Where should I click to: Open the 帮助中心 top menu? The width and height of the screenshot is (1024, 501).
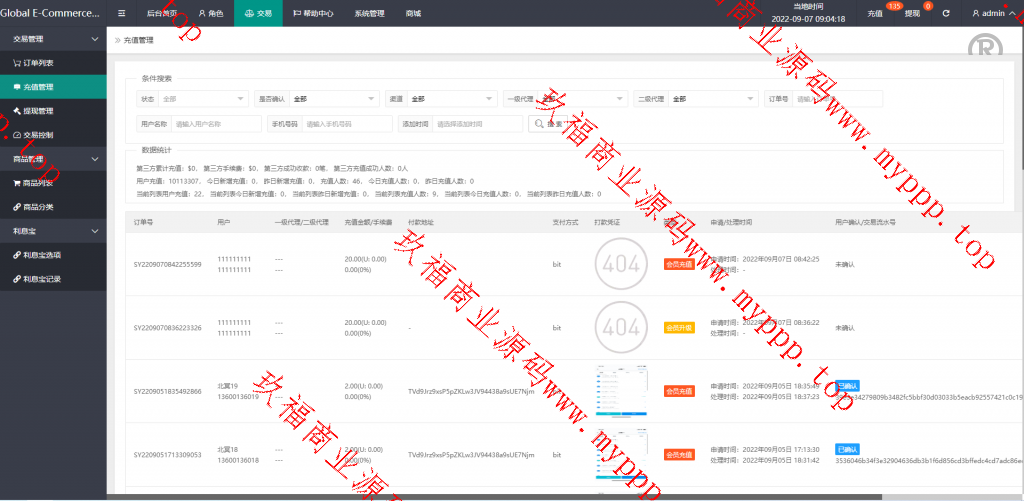pyautogui.click(x=315, y=14)
